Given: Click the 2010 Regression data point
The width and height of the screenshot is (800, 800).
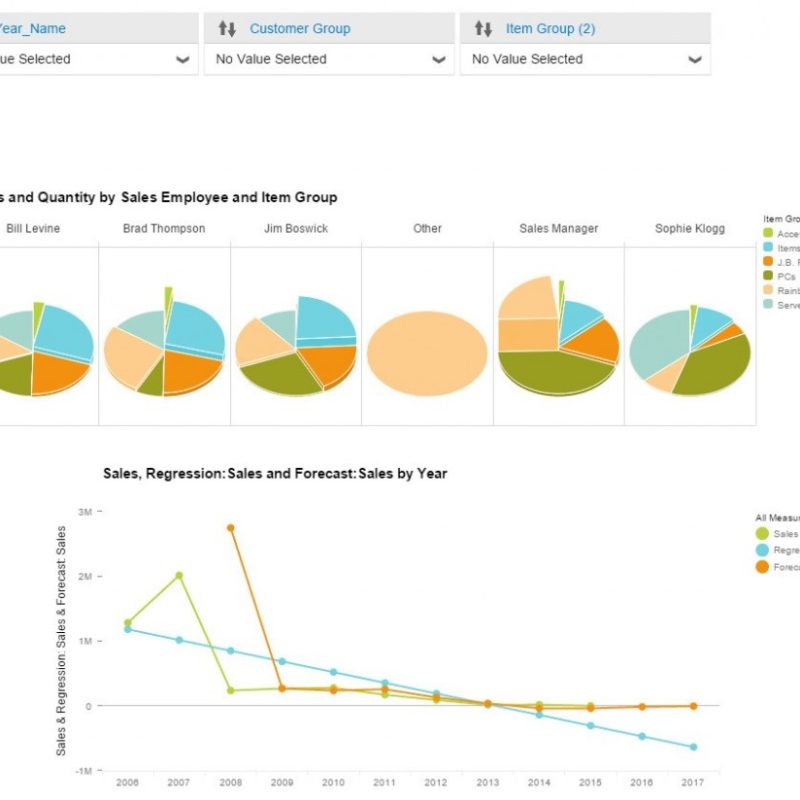Looking at the screenshot, I should [x=334, y=672].
